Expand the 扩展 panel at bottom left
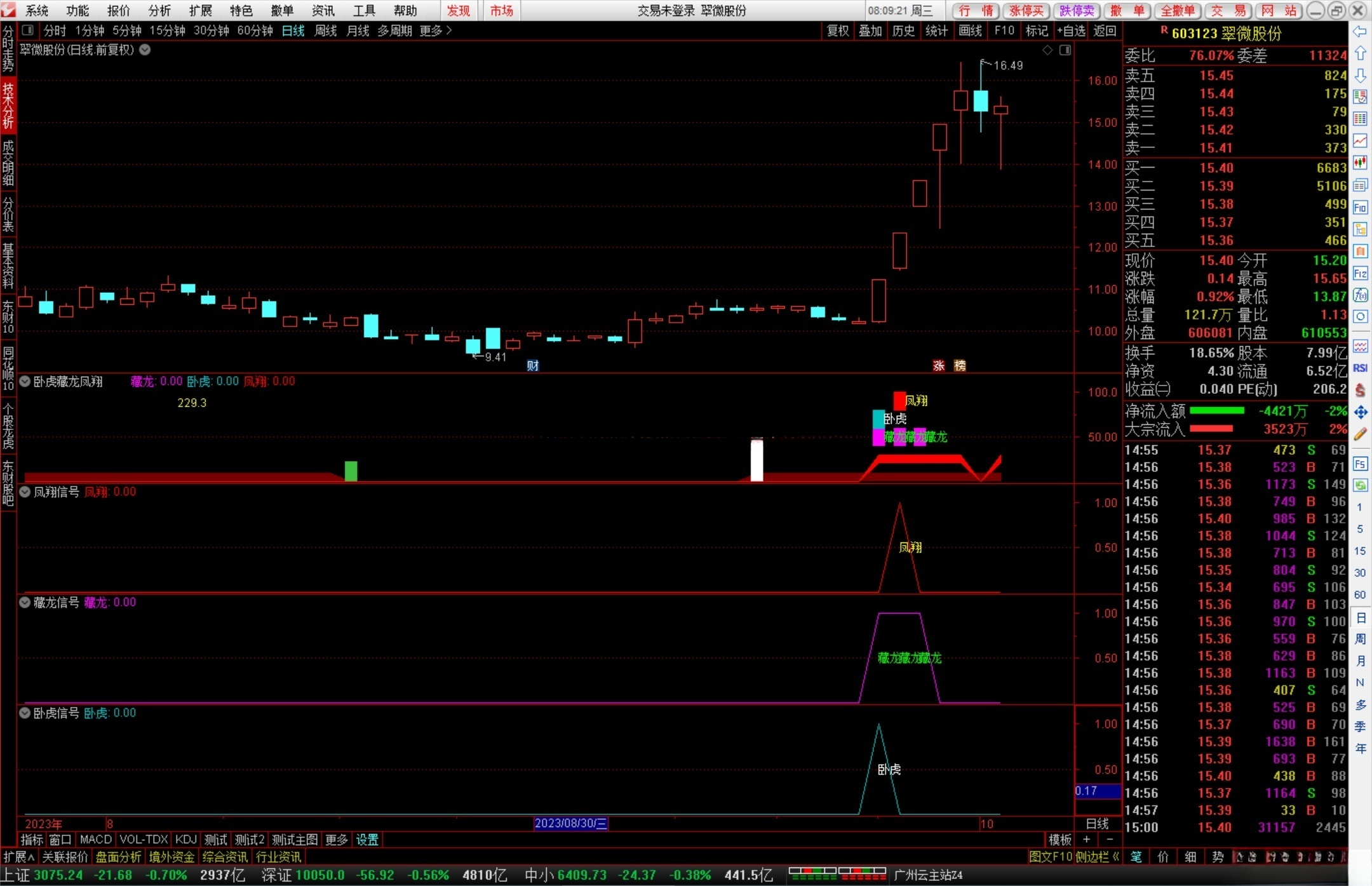Viewport: 1372px width, 886px height. click(x=18, y=857)
